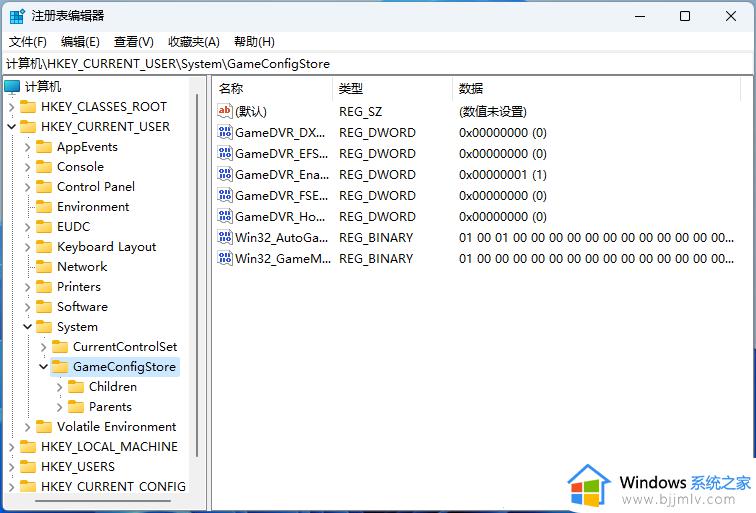This screenshot has height=513, width=756.
Task: Click the Children folder icon
Action: tap(76, 387)
